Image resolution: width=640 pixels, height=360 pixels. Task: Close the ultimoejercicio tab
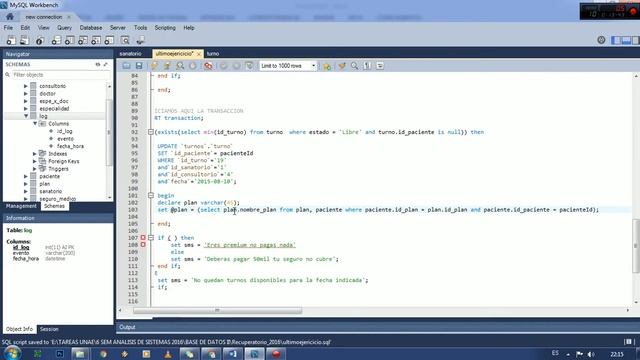tap(199, 54)
